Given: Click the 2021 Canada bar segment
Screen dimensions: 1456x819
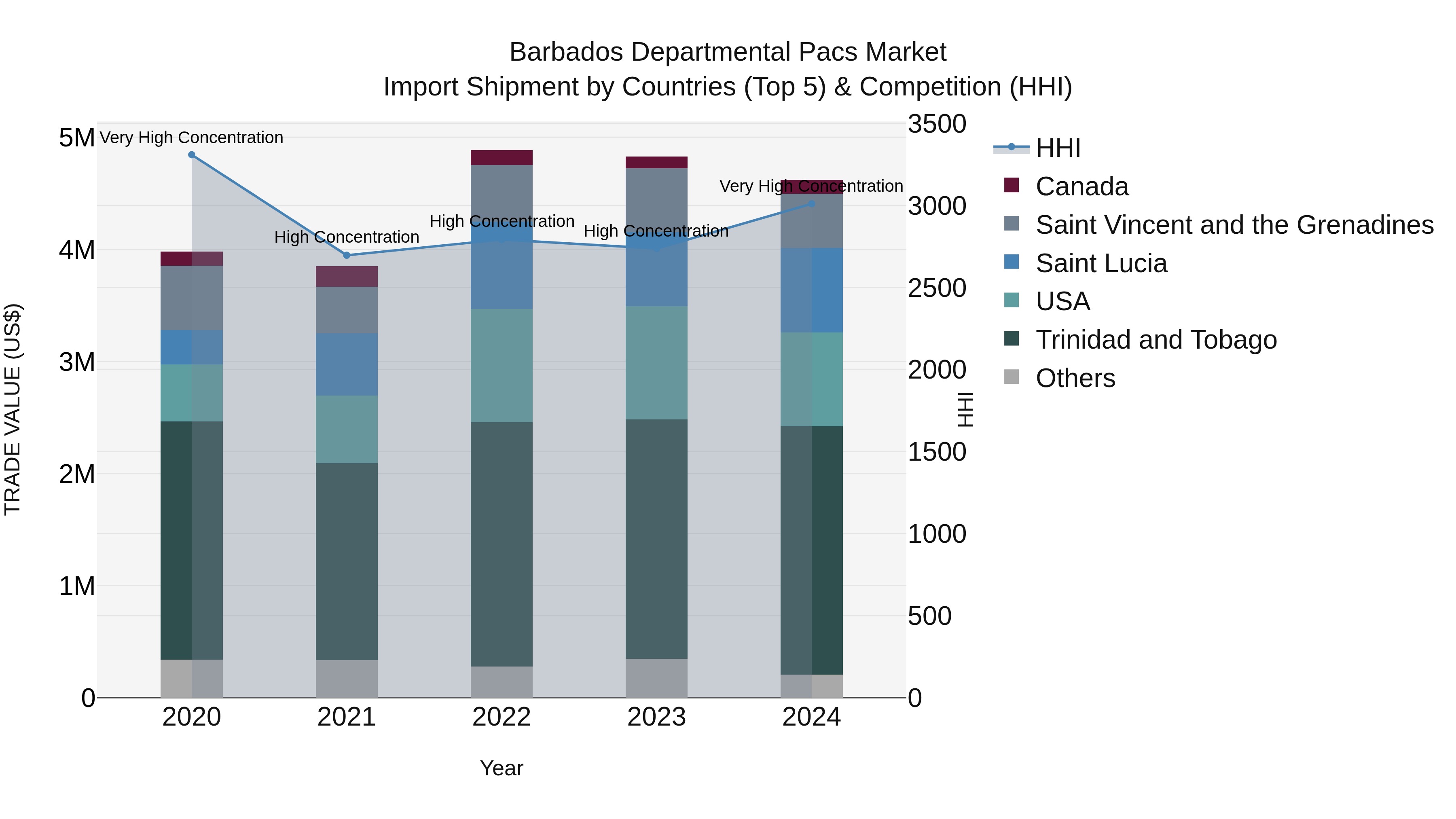Looking at the screenshot, I should [x=347, y=277].
